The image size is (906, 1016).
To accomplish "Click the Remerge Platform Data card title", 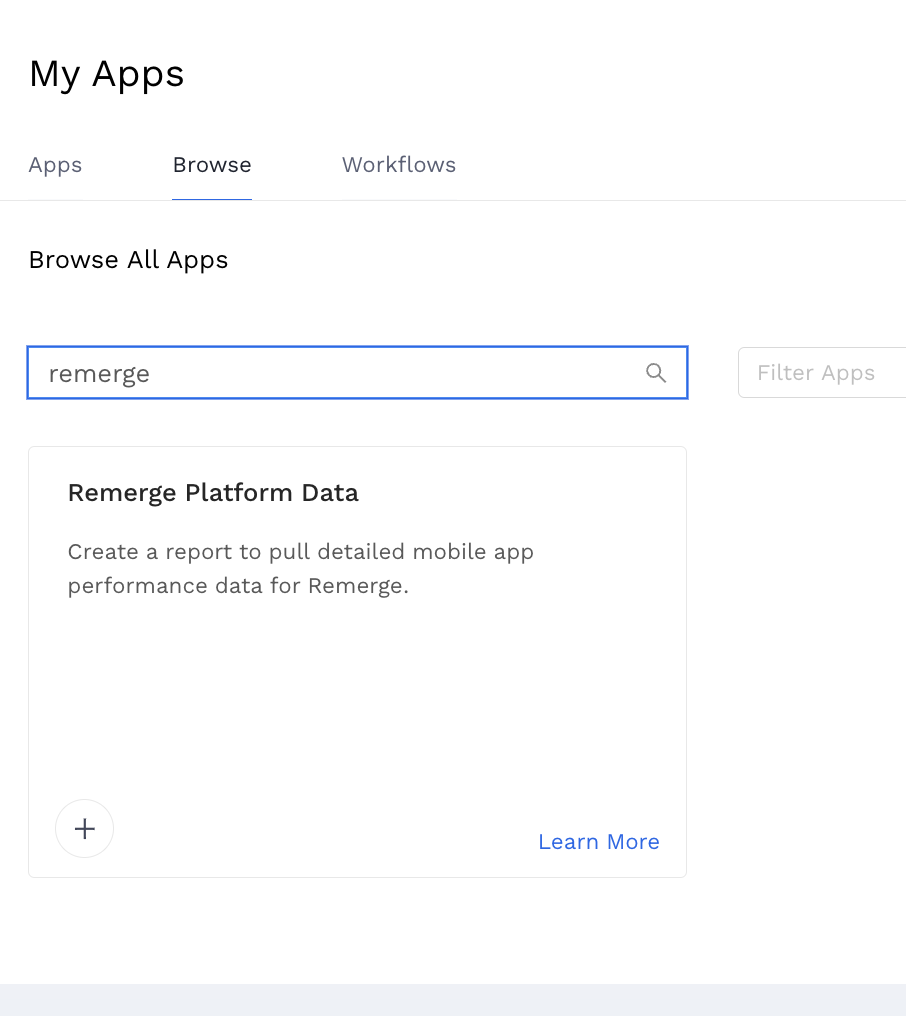I will click(213, 493).
